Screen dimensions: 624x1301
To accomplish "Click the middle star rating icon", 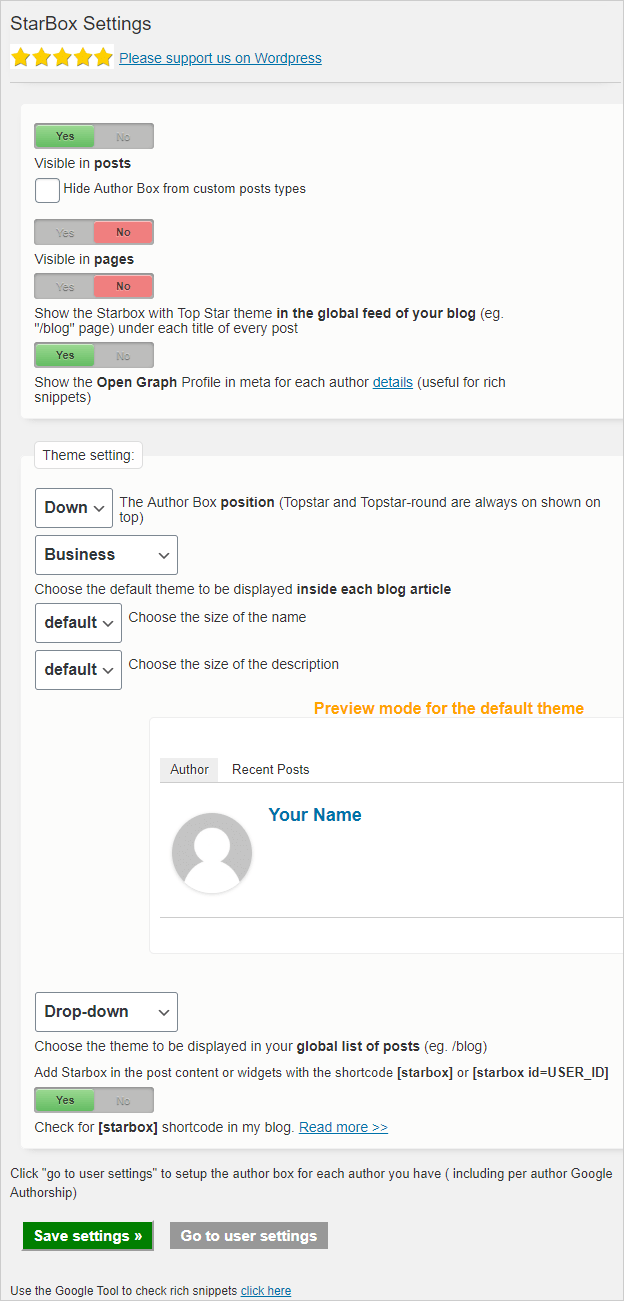I will [x=62, y=57].
